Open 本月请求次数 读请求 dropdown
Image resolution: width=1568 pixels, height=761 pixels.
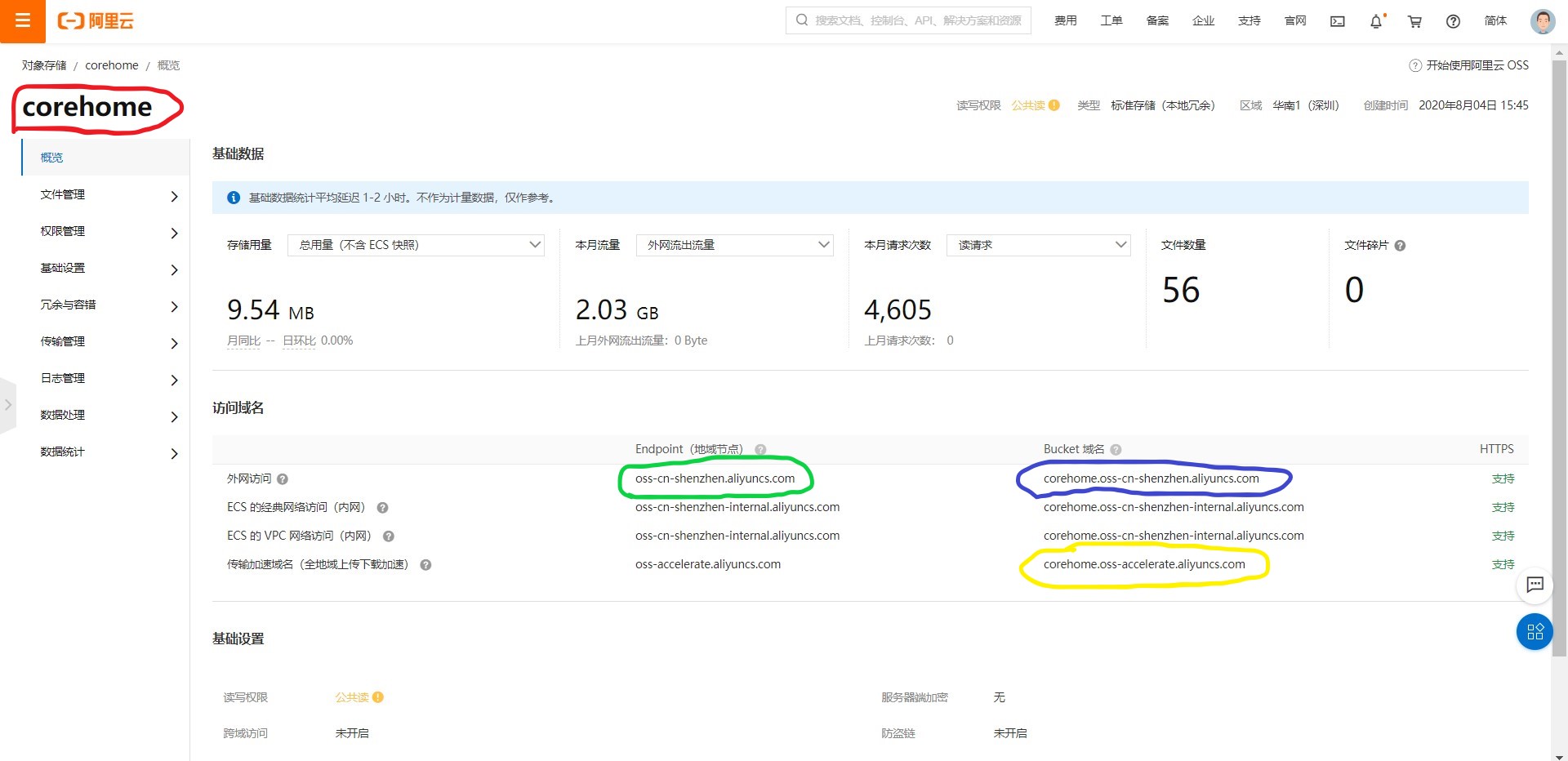(x=1038, y=245)
